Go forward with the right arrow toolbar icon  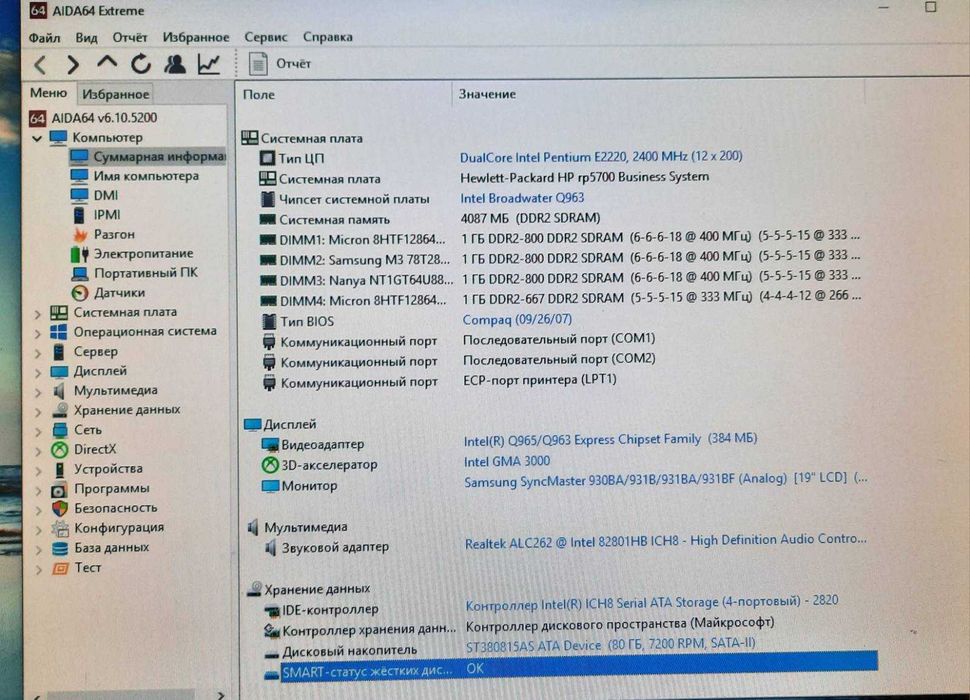[x=73, y=64]
